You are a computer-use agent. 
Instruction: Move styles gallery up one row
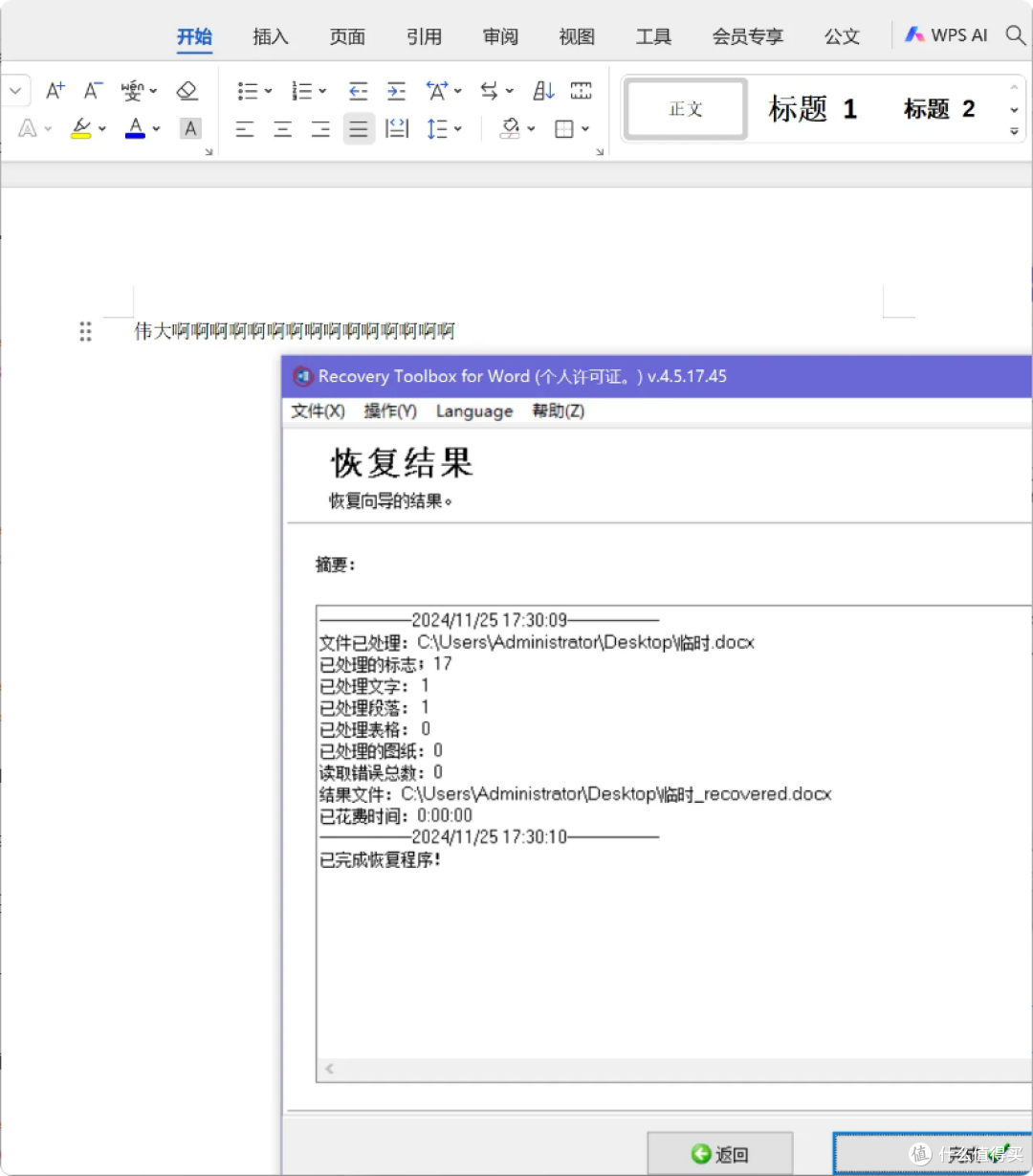point(1014,88)
